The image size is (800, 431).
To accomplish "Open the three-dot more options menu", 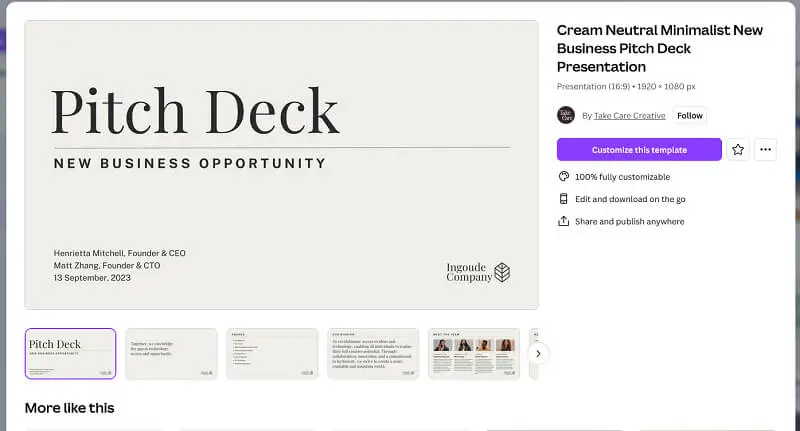I will point(765,149).
